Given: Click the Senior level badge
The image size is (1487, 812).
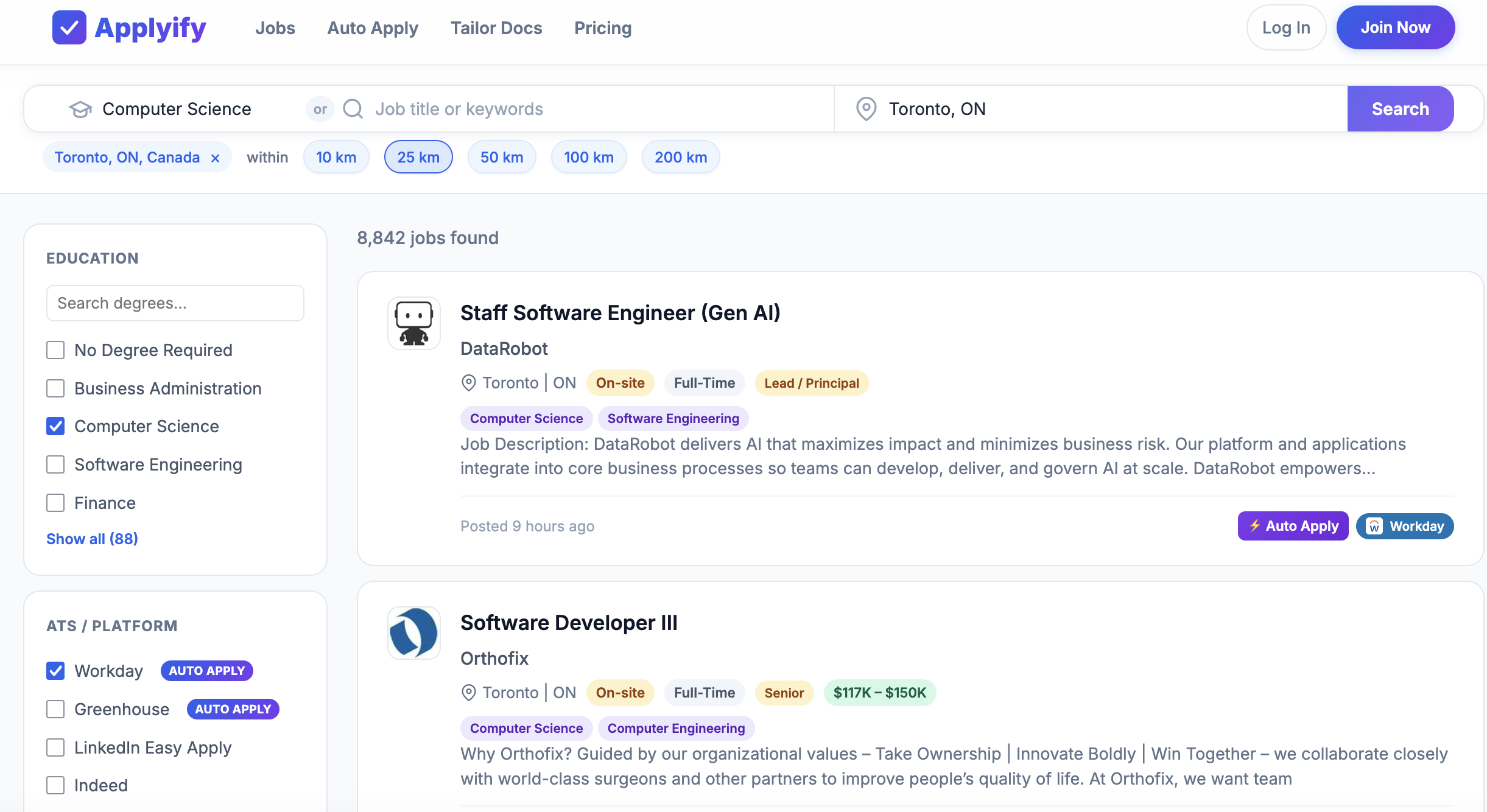Looking at the screenshot, I should [x=784, y=693].
